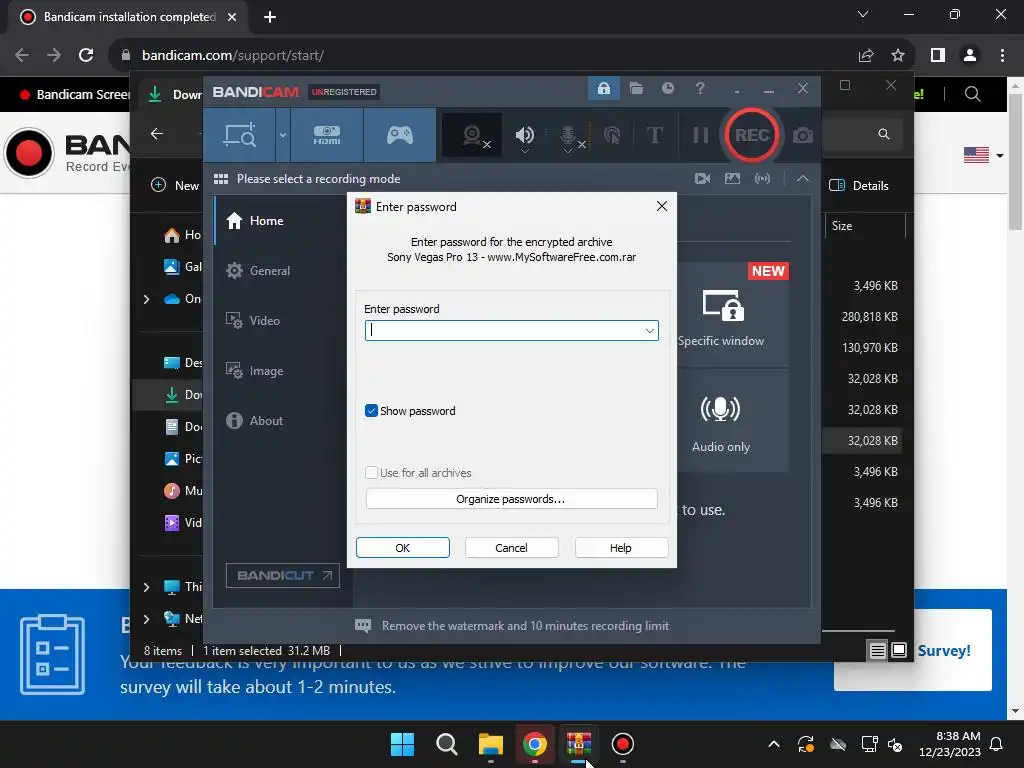Confirm password with OK button
Screen dimensions: 1024x768
coord(403,548)
